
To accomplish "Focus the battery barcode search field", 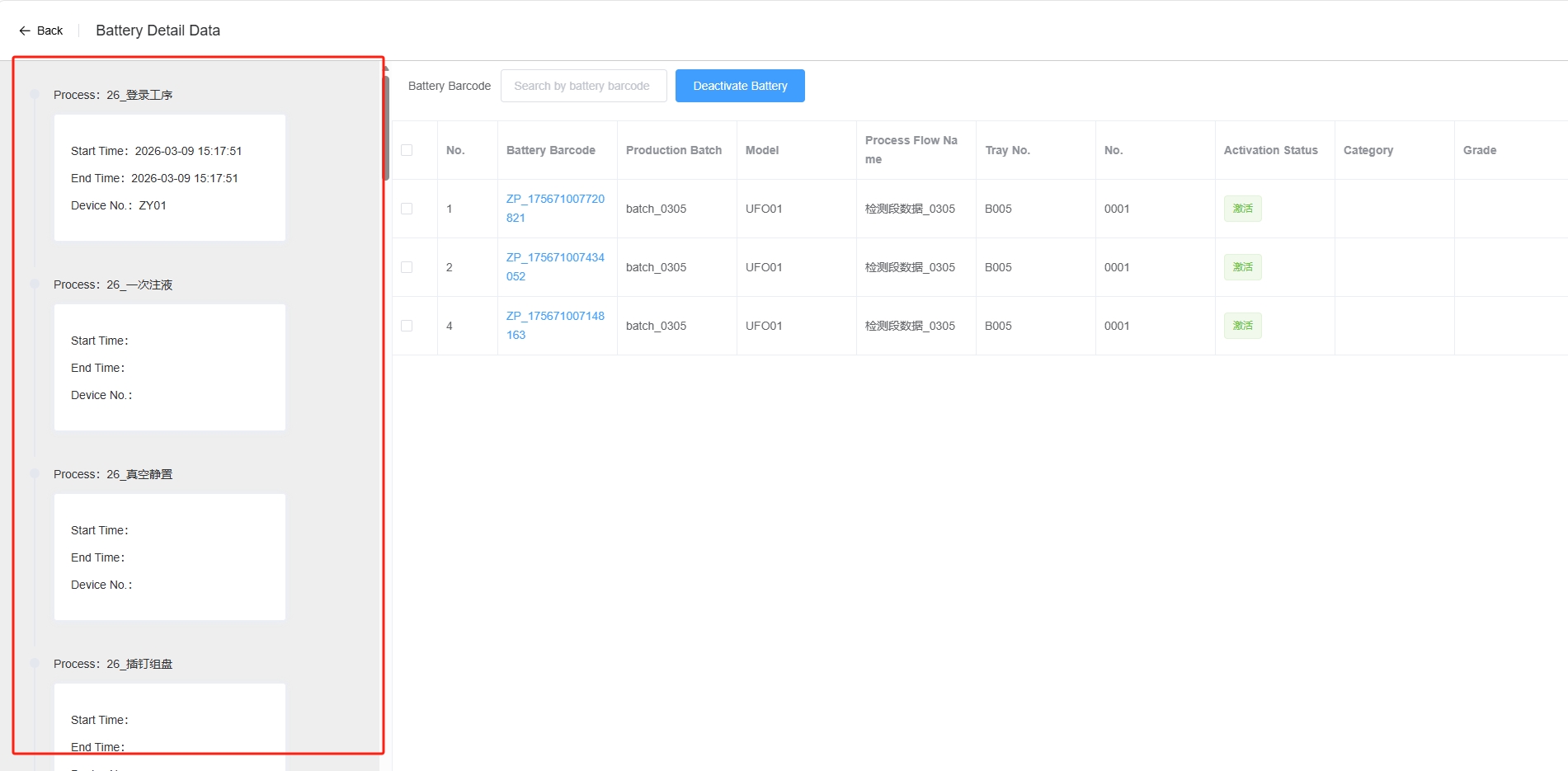I will tap(583, 86).
